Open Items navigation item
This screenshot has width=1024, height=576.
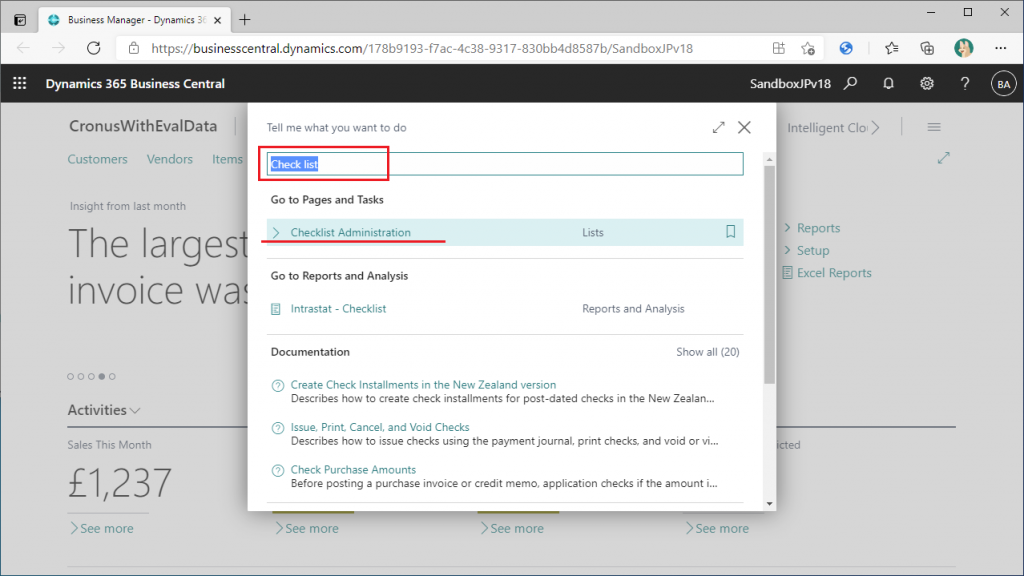(x=227, y=159)
